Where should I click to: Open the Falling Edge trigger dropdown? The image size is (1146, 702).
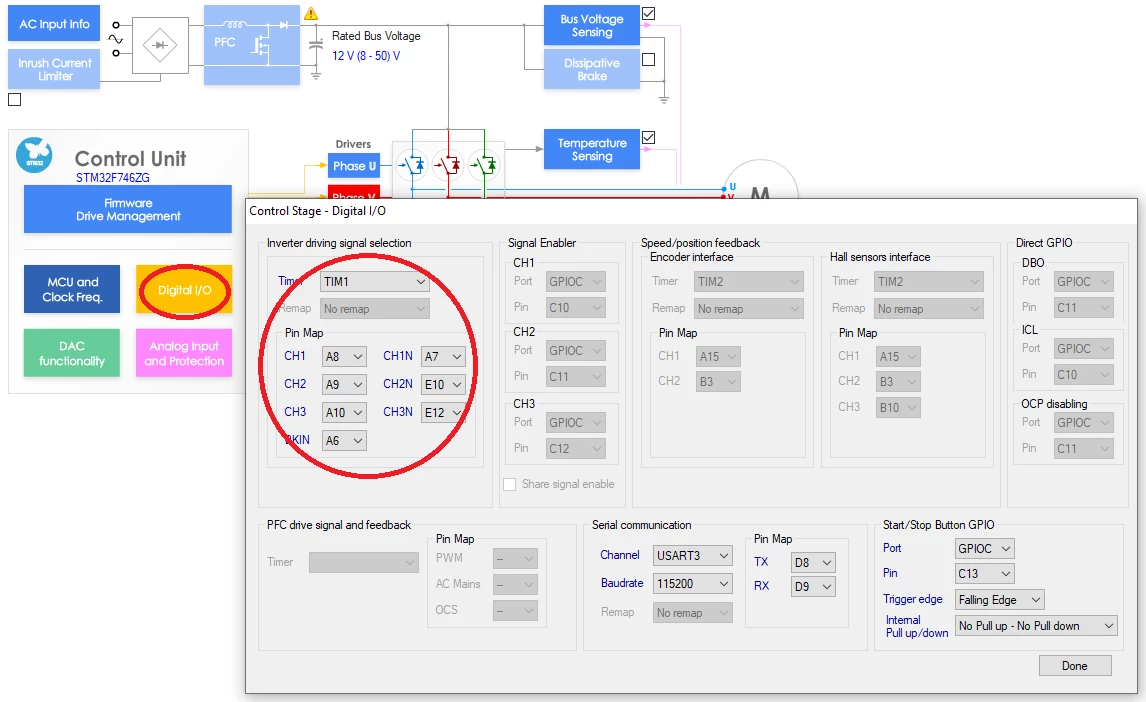(x=999, y=600)
